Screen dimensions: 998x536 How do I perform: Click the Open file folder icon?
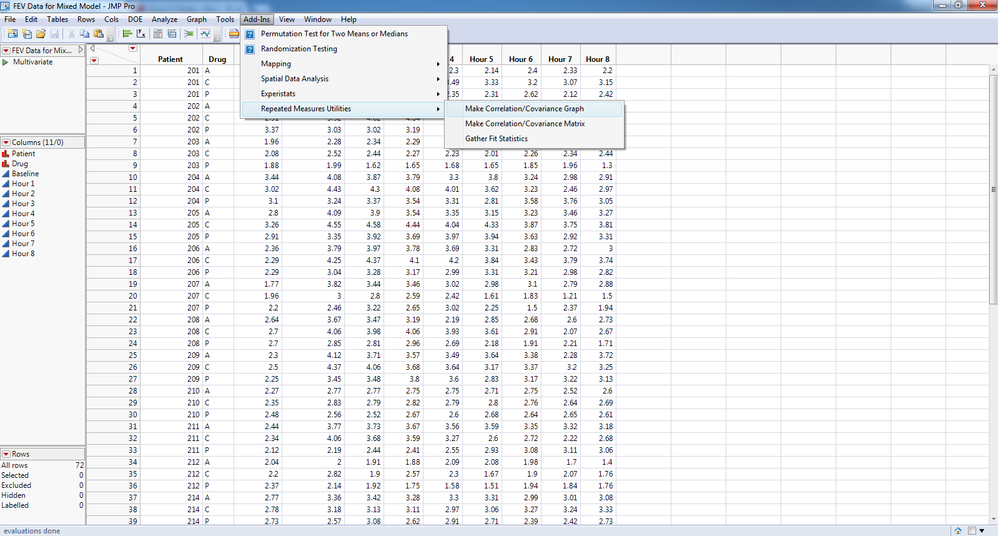pyautogui.click(x=41, y=34)
